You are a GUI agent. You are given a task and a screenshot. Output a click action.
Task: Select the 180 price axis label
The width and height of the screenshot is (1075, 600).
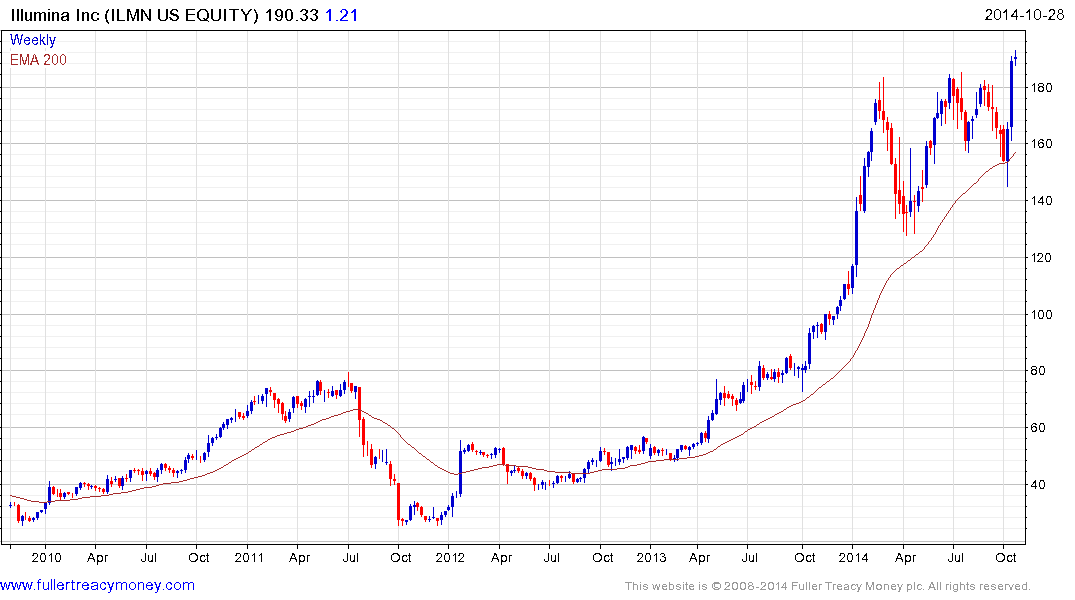pos(1041,88)
